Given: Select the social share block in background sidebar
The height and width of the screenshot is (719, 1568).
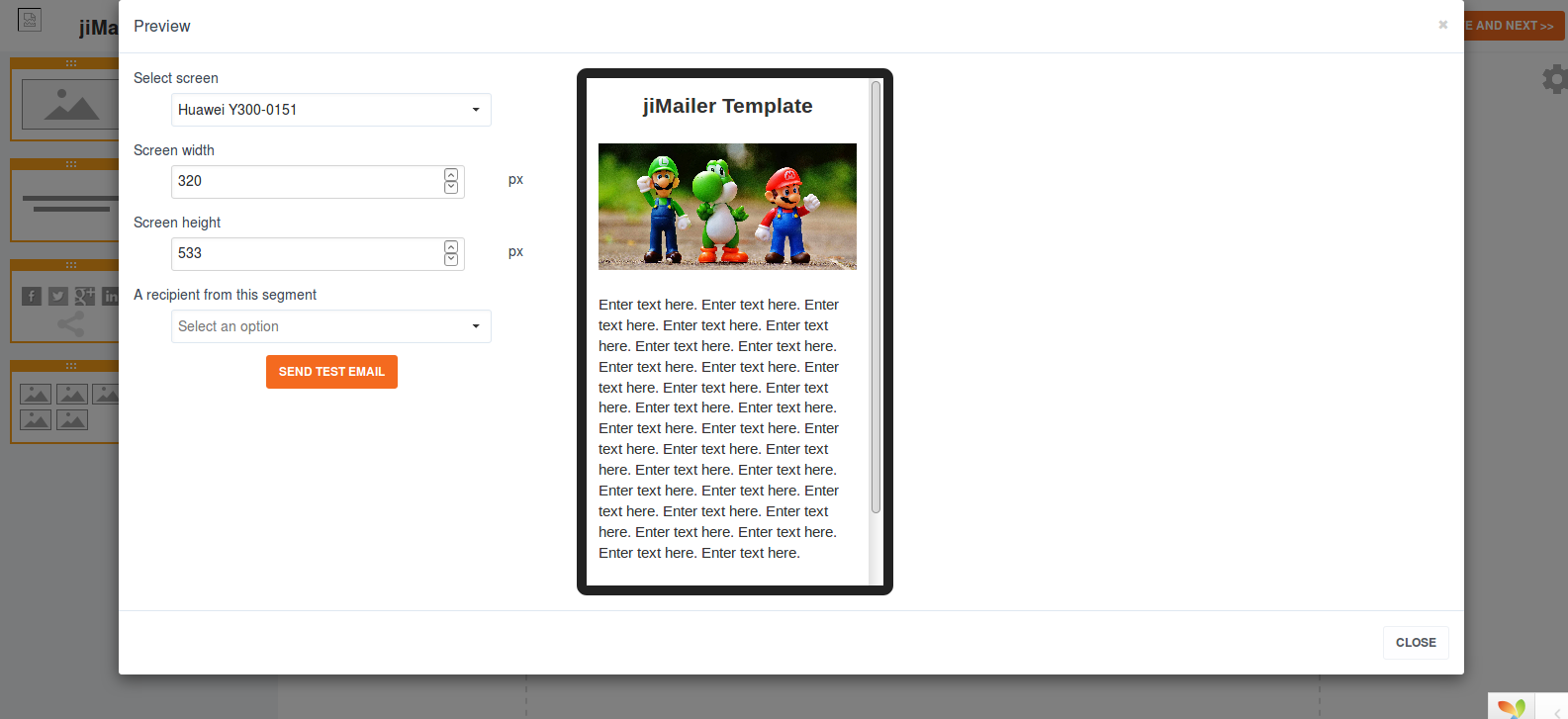Looking at the screenshot, I should (x=64, y=301).
